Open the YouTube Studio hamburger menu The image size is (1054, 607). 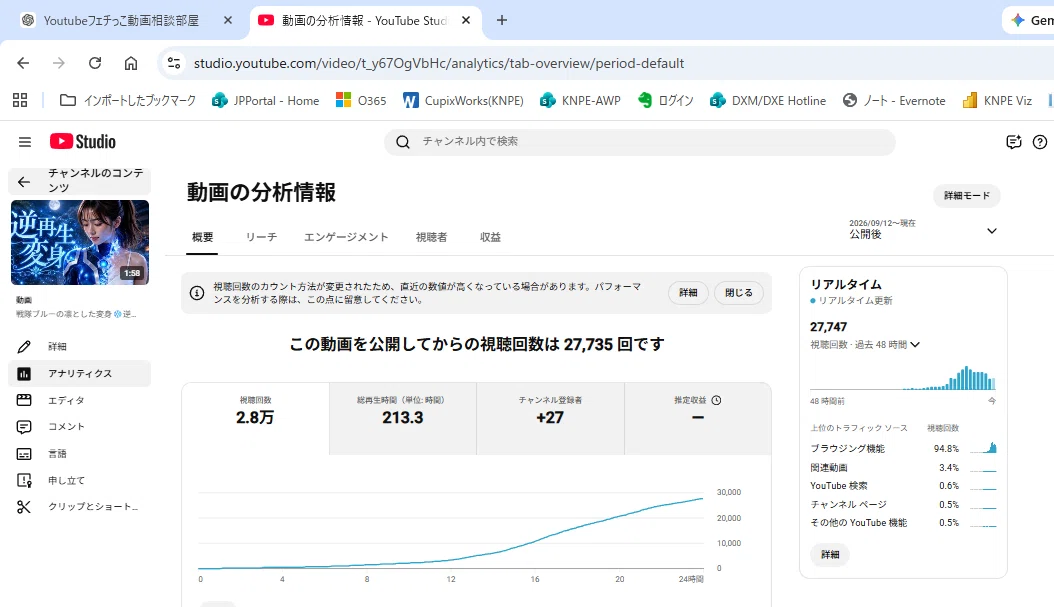tap(25, 142)
